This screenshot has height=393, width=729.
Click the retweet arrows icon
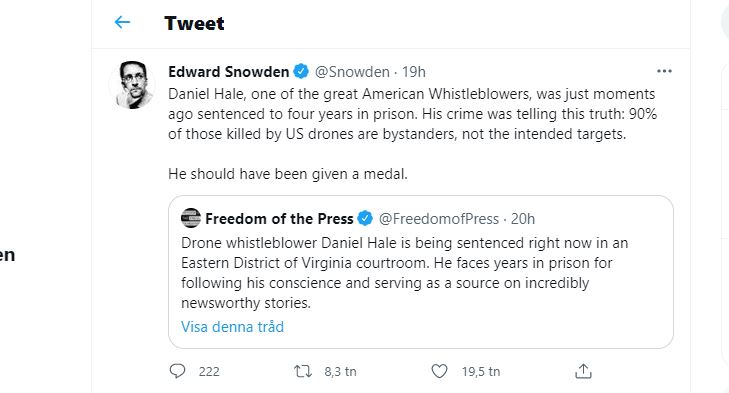click(x=303, y=371)
